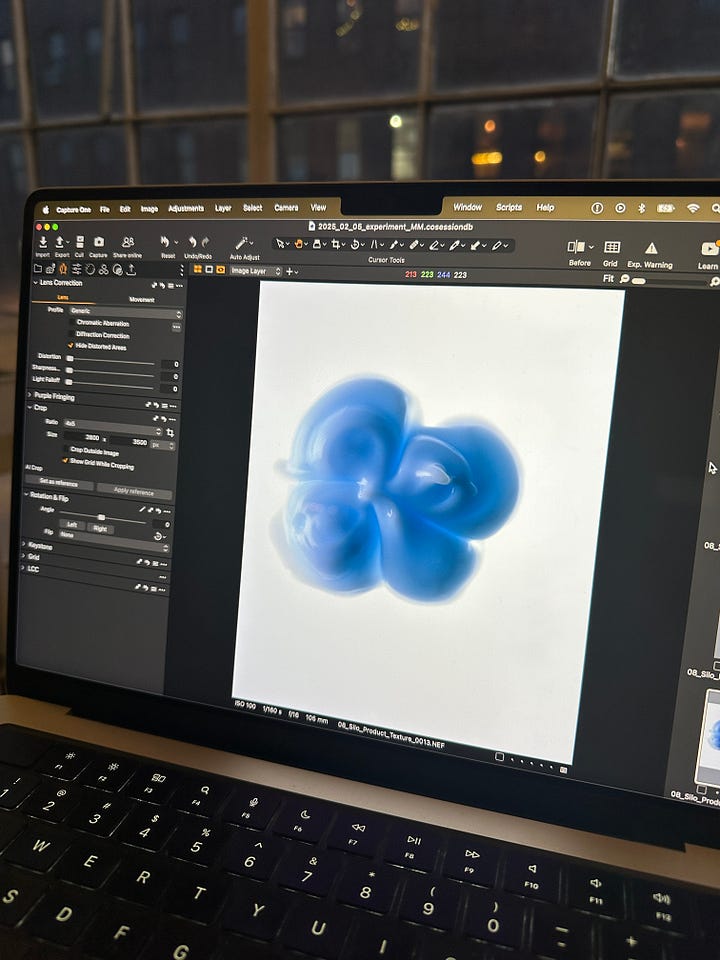
Task: Click the Apply reference button
Action: point(133,491)
